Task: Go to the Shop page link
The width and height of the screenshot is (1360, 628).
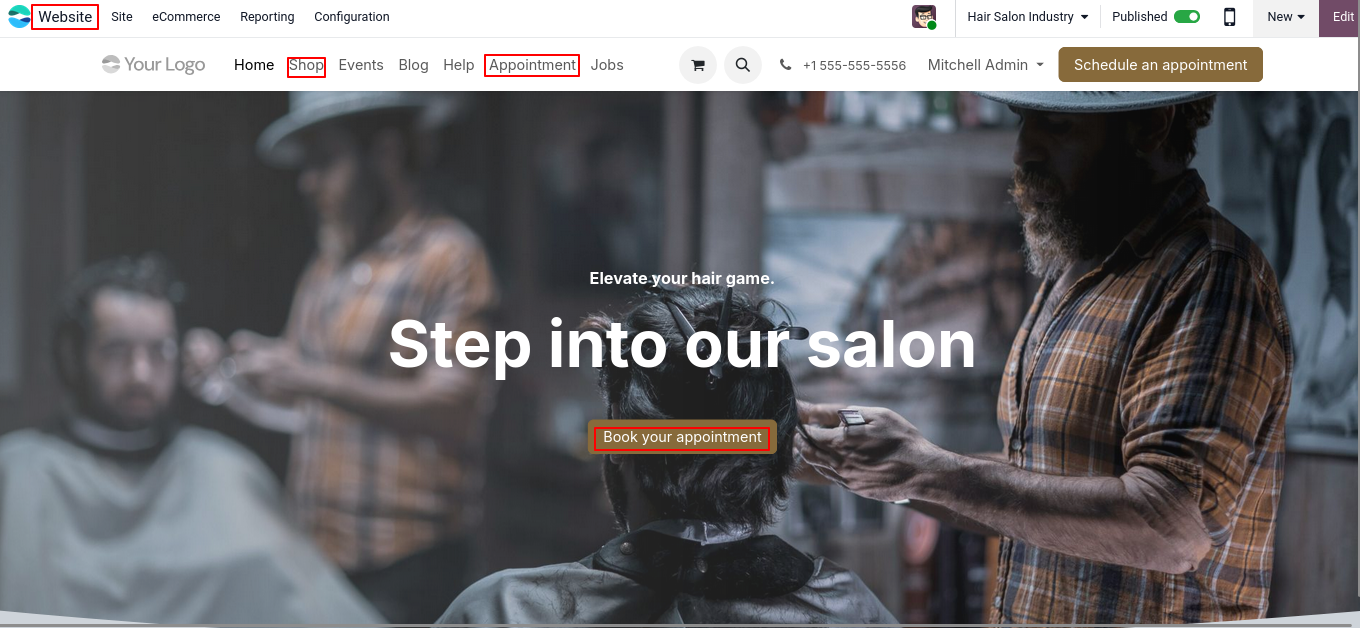Action: point(306,65)
